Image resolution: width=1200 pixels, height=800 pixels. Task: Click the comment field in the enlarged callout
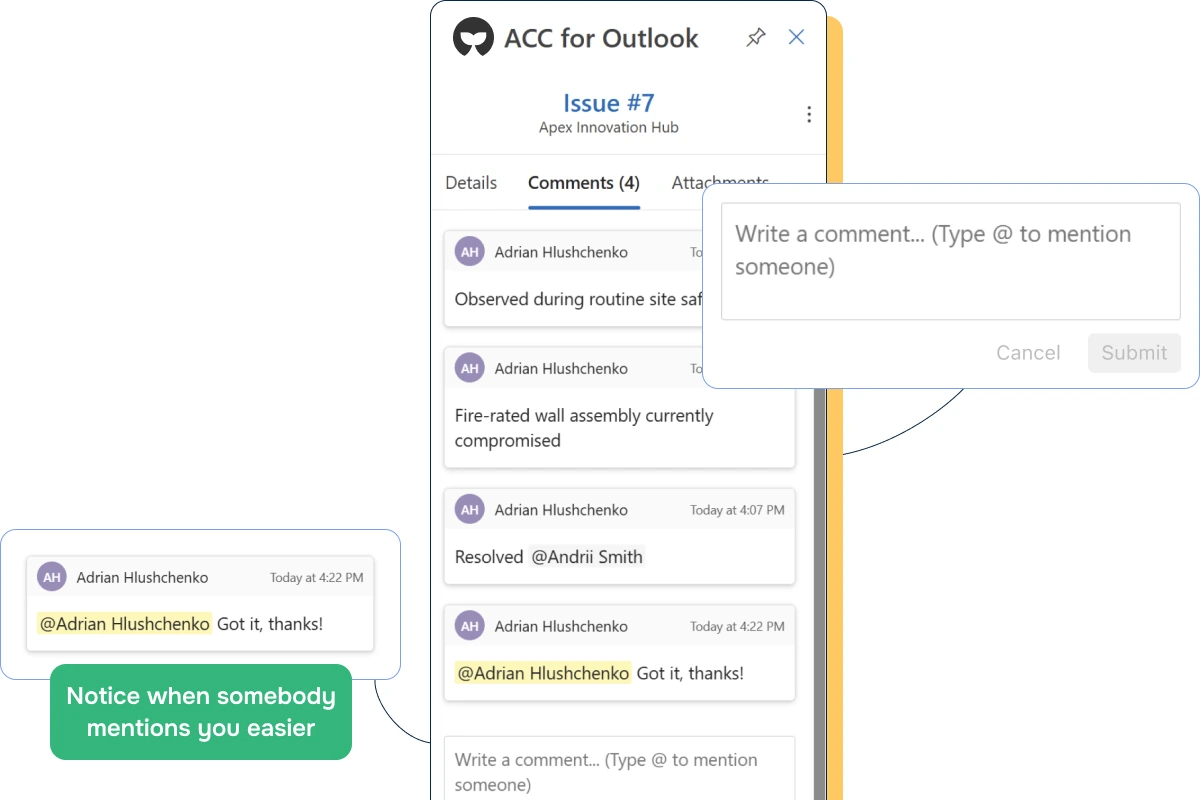[951, 262]
